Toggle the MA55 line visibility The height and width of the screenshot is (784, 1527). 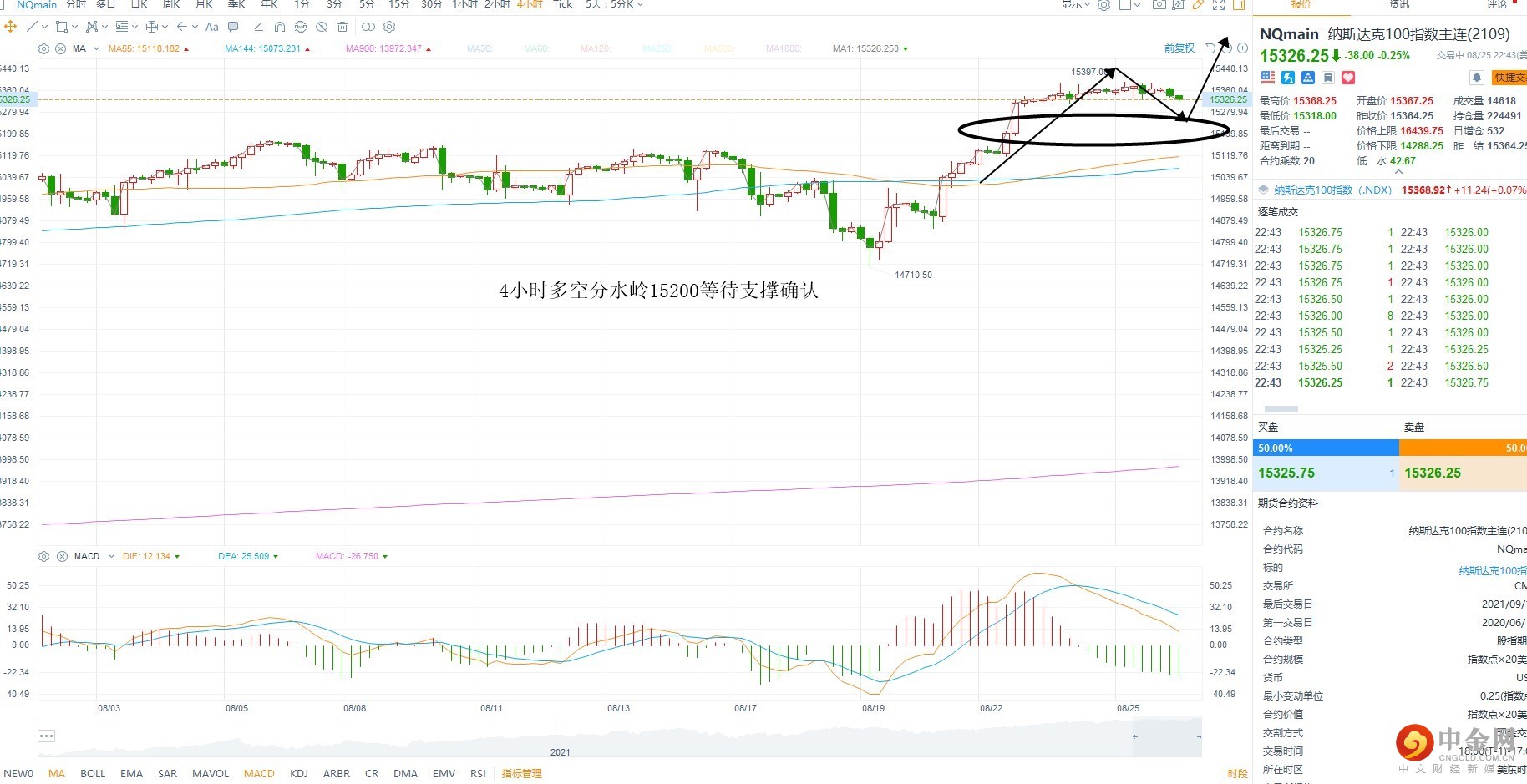[x=148, y=48]
